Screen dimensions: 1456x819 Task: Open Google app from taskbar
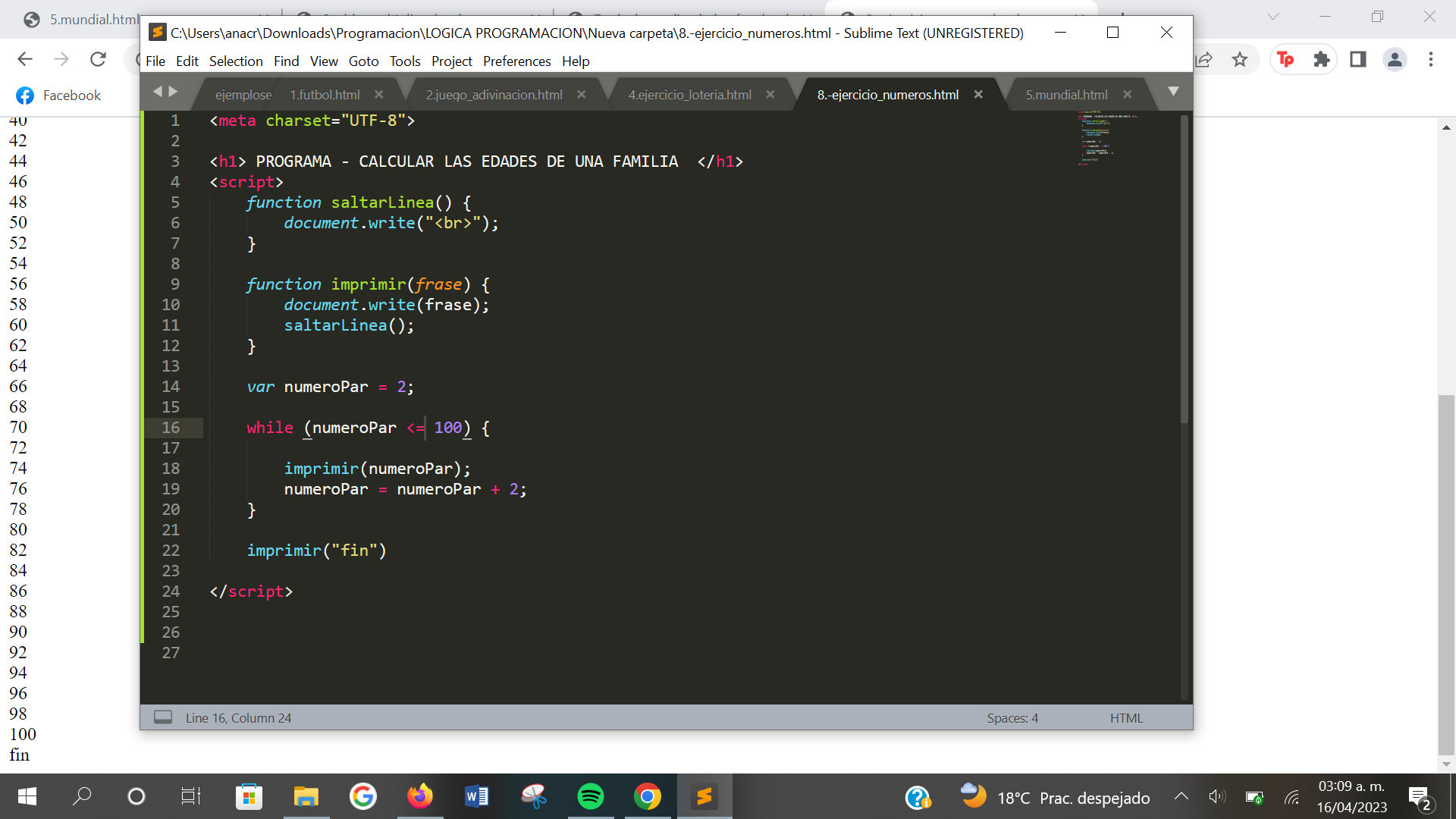(x=363, y=797)
